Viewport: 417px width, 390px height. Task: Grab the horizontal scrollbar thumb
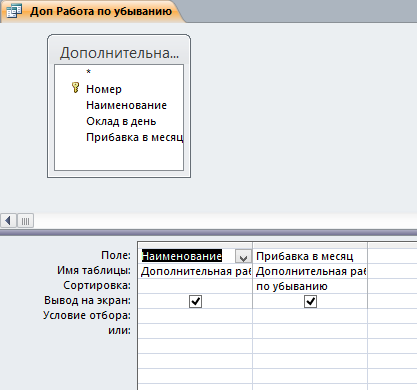[x=25, y=221]
